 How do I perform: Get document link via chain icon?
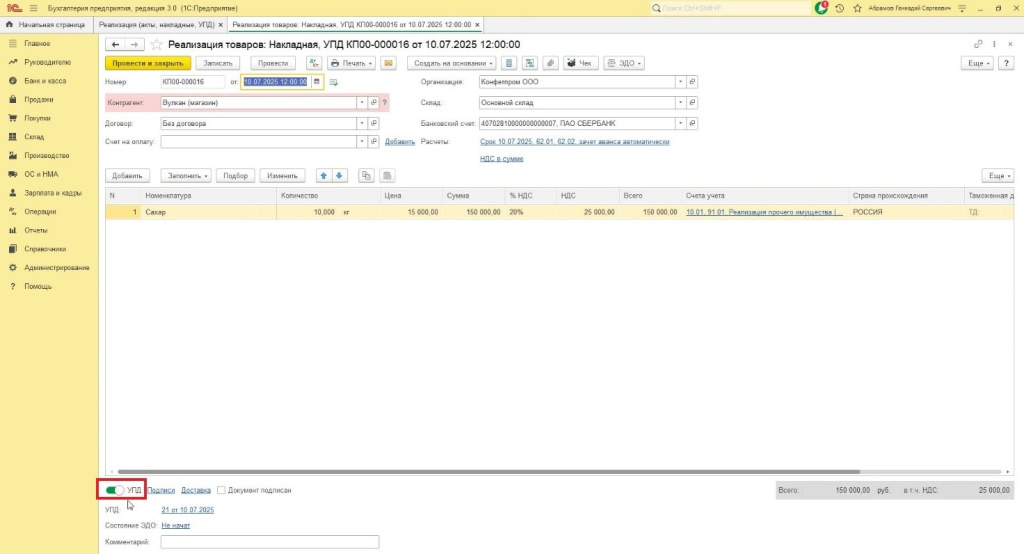click(978, 45)
